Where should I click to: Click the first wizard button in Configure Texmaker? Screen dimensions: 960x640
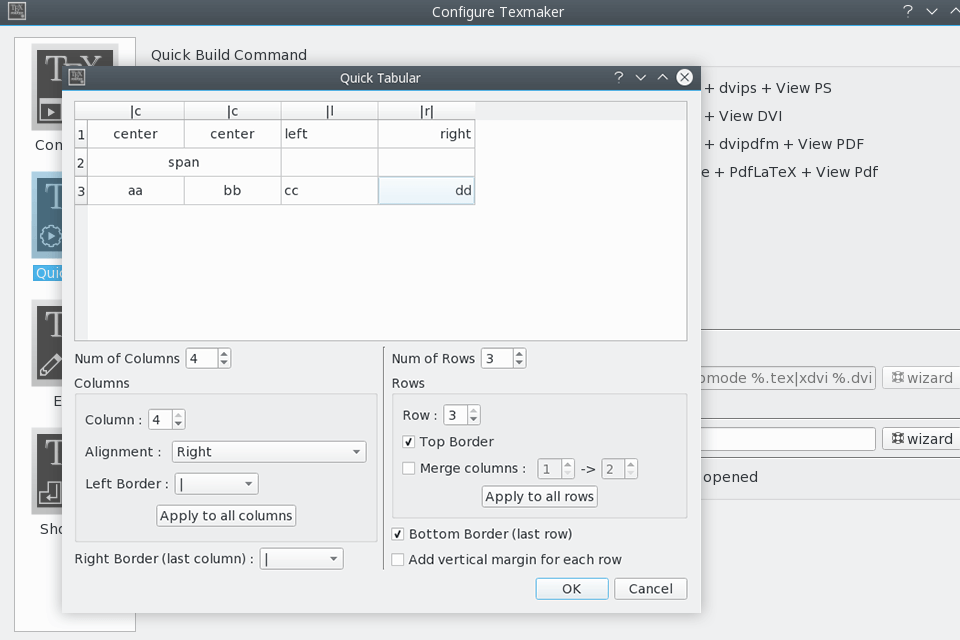pyautogui.click(x=922, y=378)
